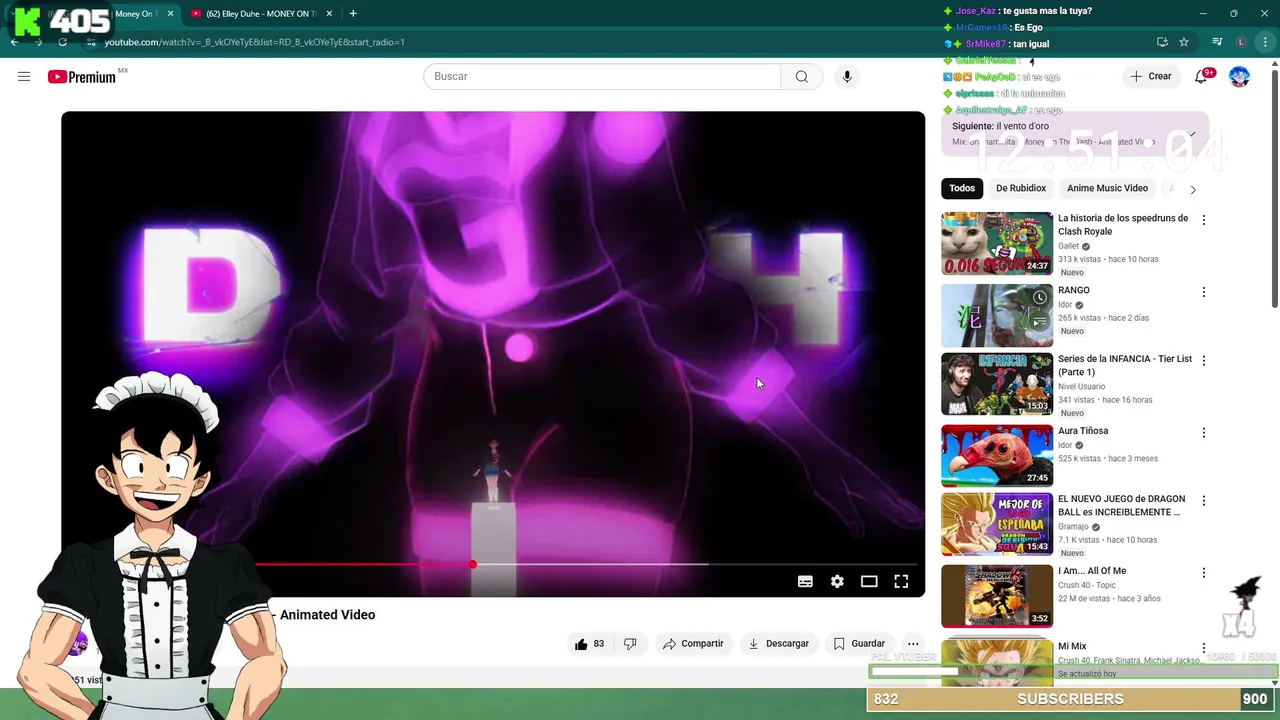Click the Descargar download button
Image resolution: width=1280 pixels, height=720 pixels.
(x=779, y=644)
